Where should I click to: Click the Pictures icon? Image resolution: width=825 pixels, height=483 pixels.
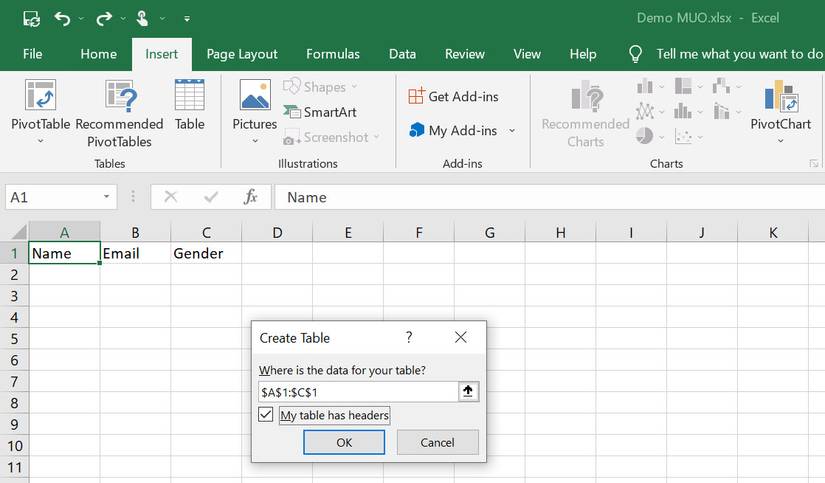(x=255, y=95)
